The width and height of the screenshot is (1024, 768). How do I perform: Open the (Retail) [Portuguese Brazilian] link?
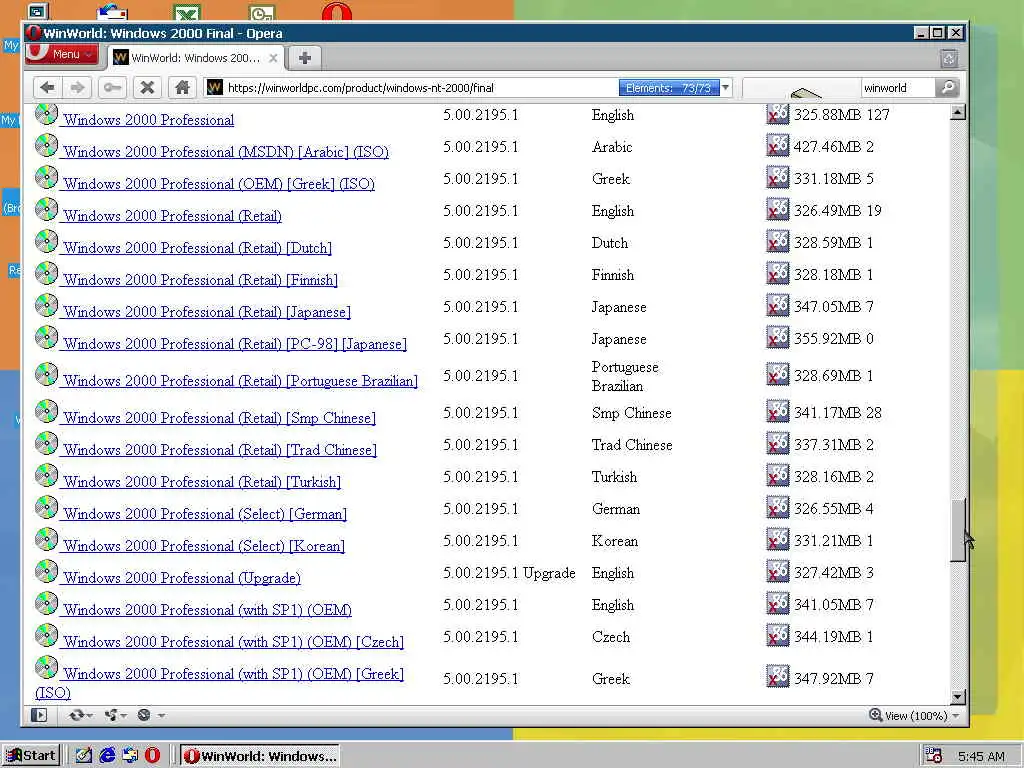pyautogui.click(x=240, y=381)
